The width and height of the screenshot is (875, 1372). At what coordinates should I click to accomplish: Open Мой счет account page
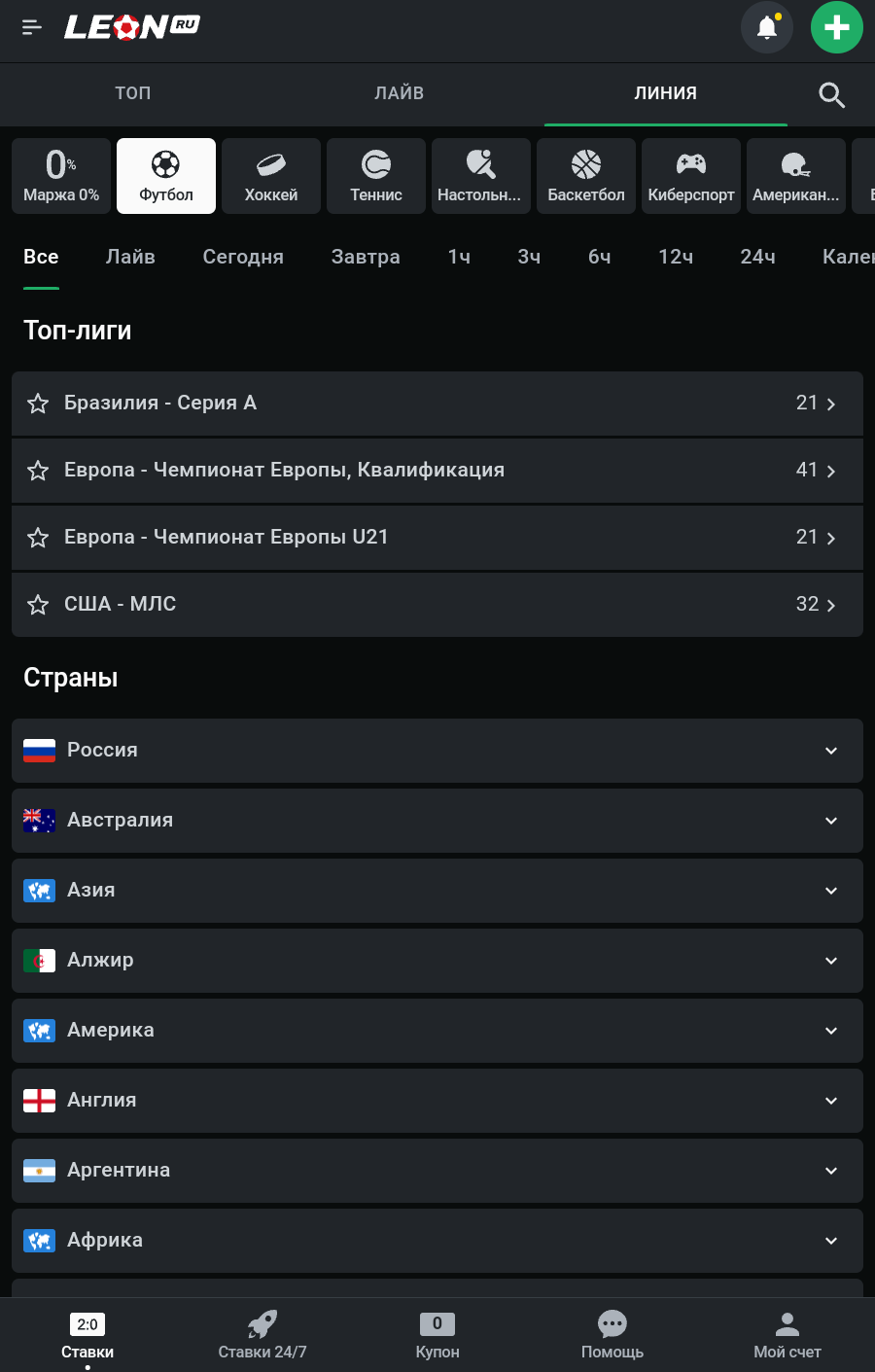pyautogui.click(x=787, y=1335)
